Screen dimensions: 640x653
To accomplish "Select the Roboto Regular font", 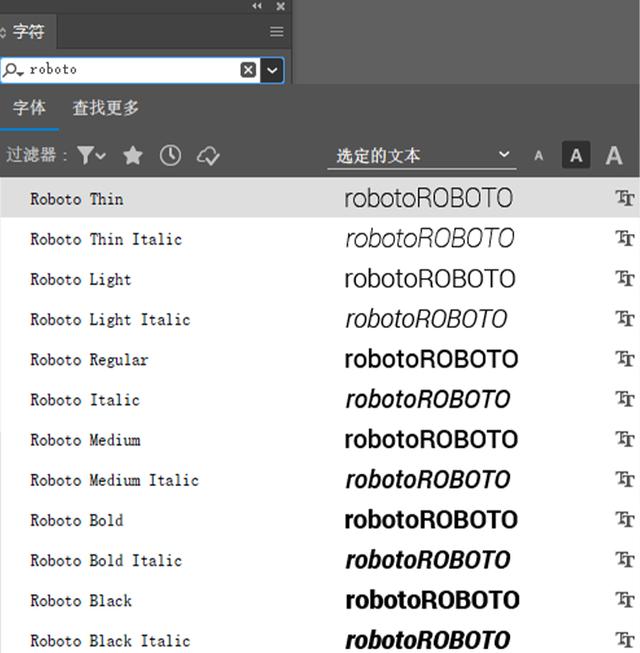I will pos(320,359).
